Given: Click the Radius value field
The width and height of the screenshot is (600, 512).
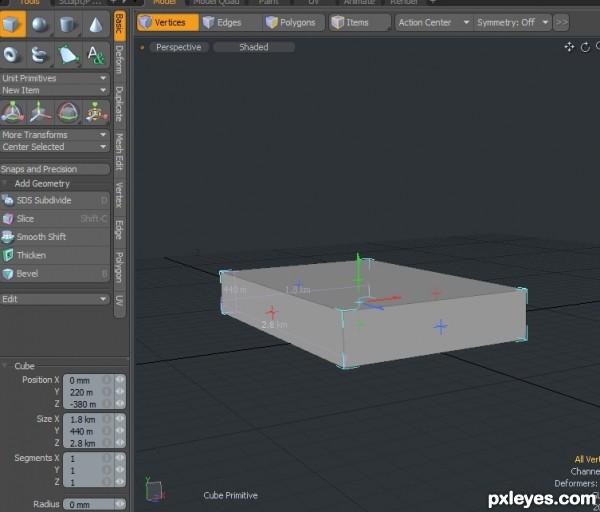Looking at the screenshot, I should (x=88, y=505).
